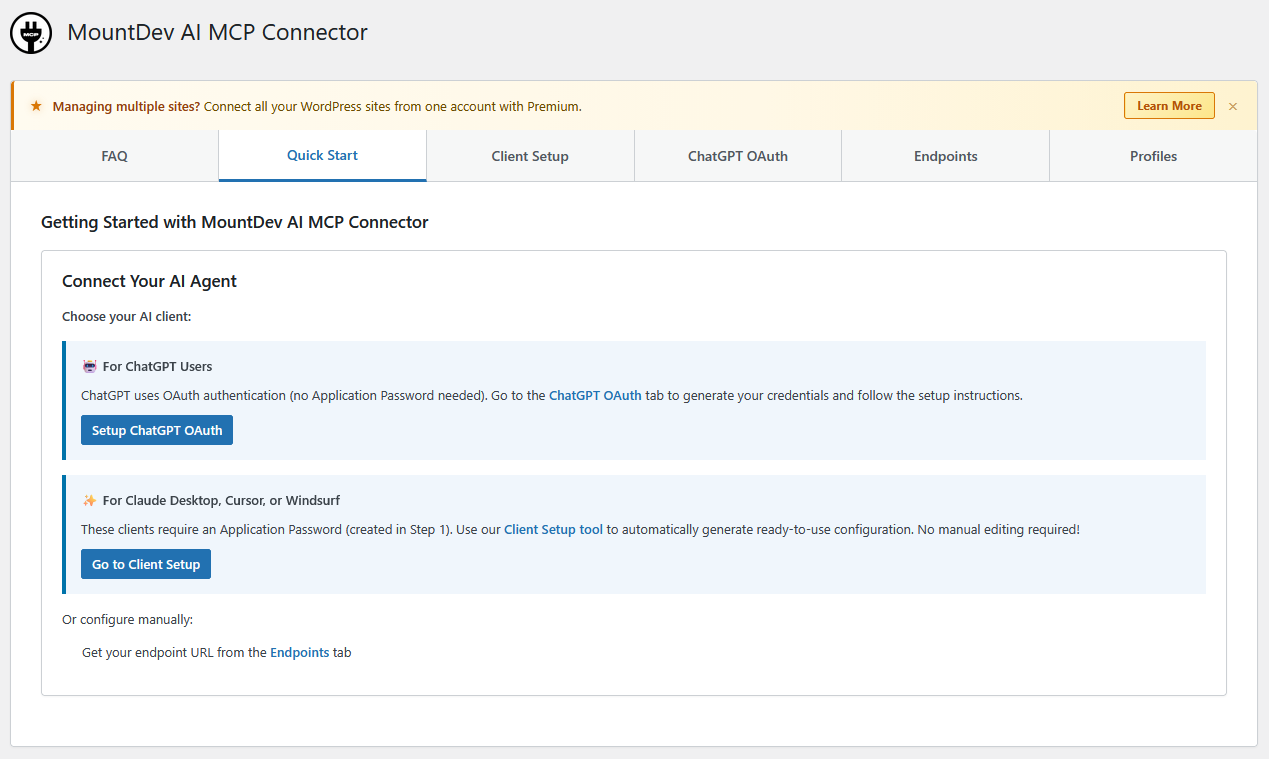Click the Getting Started heading

tap(234, 222)
